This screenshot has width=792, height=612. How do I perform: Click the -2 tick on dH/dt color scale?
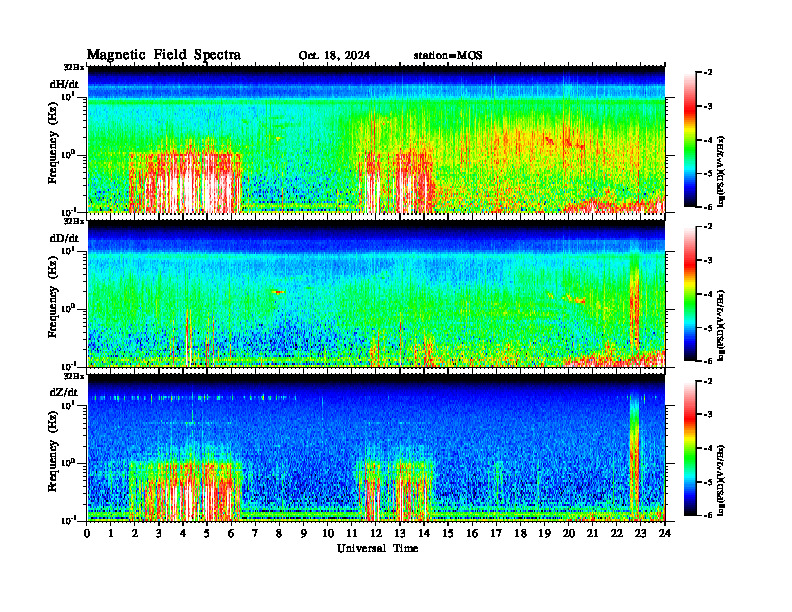[708, 73]
